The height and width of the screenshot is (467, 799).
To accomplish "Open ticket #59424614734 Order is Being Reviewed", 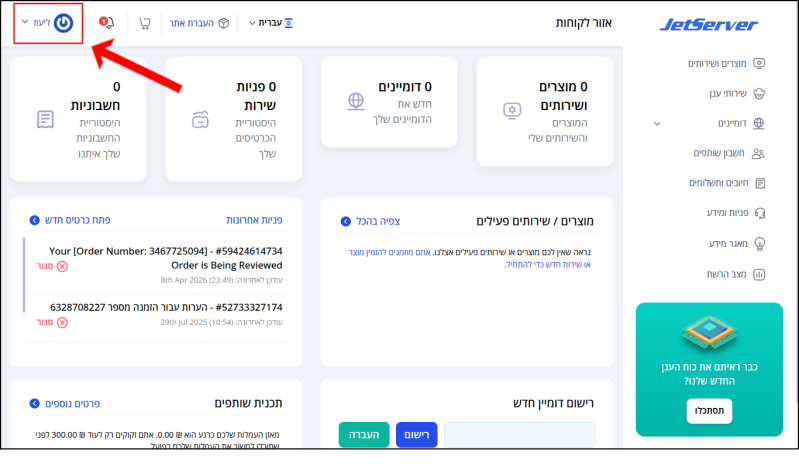I will click(166, 258).
